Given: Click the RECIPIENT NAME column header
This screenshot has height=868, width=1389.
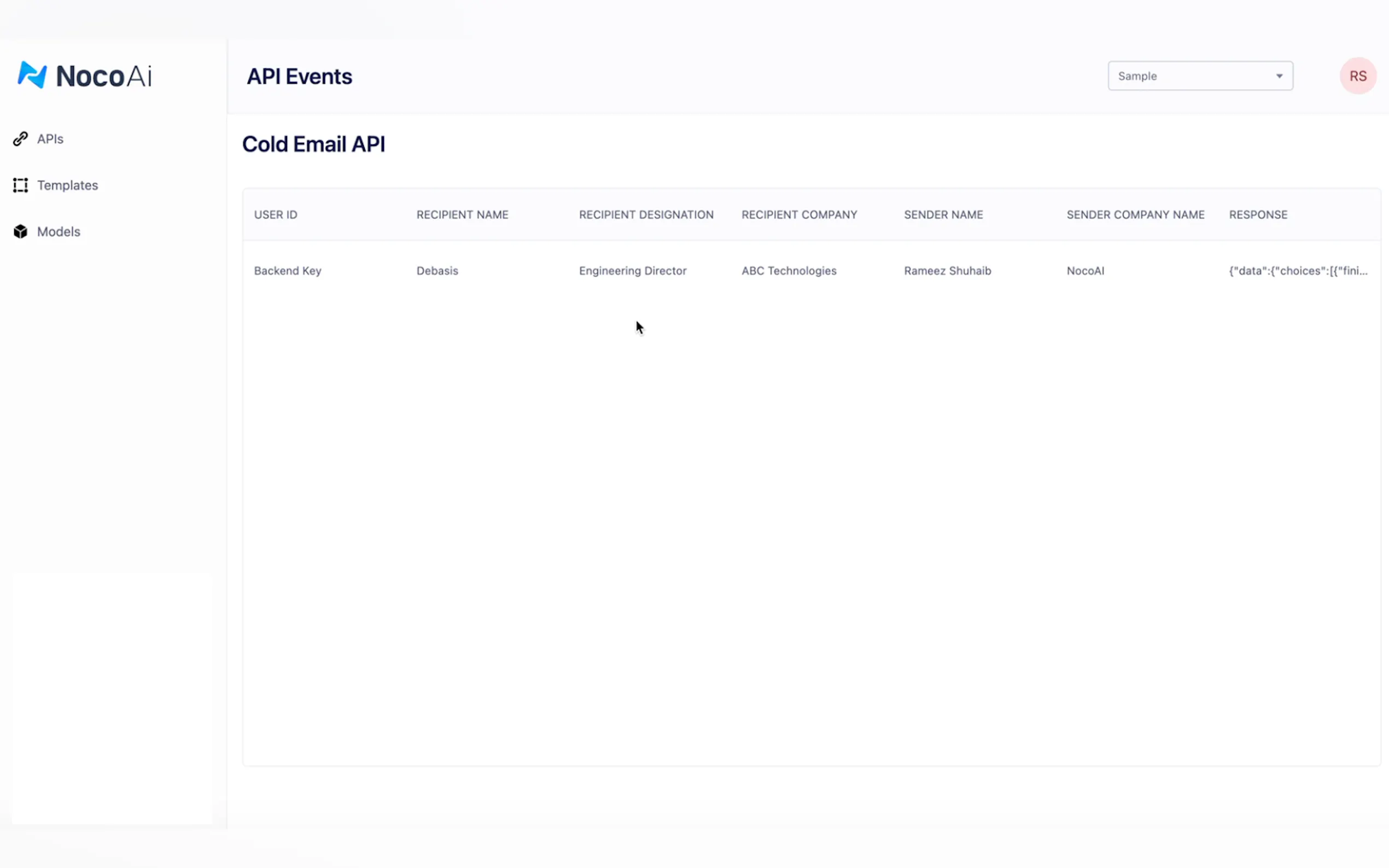Looking at the screenshot, I should [x=462, y=215].
